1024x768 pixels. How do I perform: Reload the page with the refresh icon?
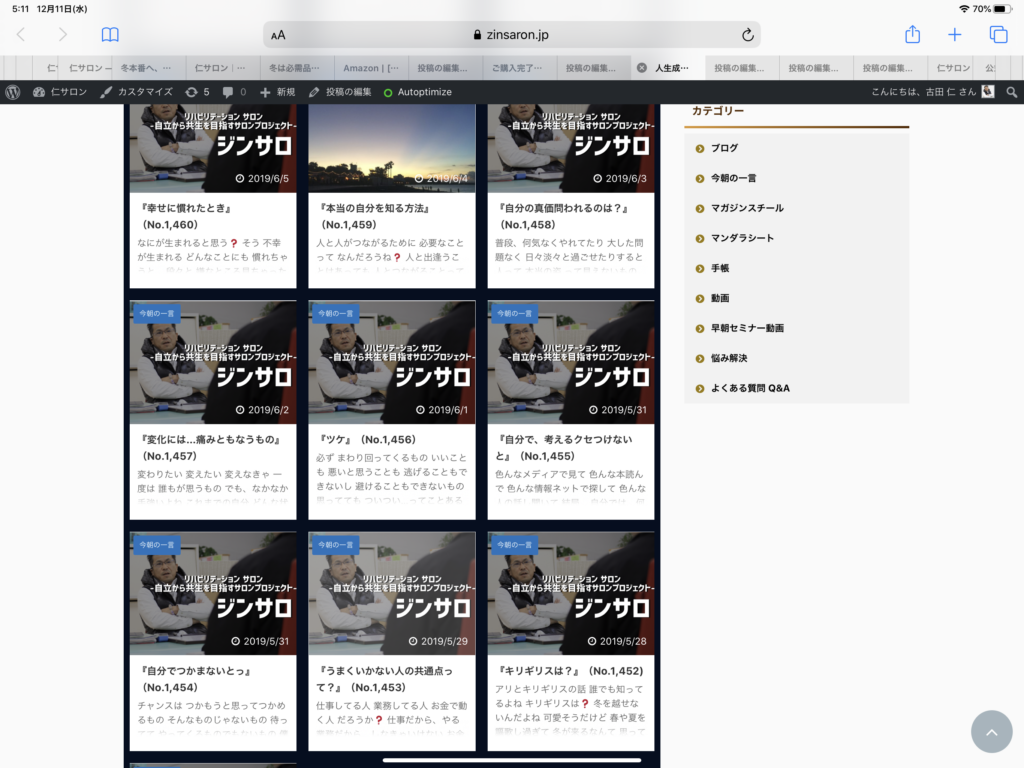749,33
